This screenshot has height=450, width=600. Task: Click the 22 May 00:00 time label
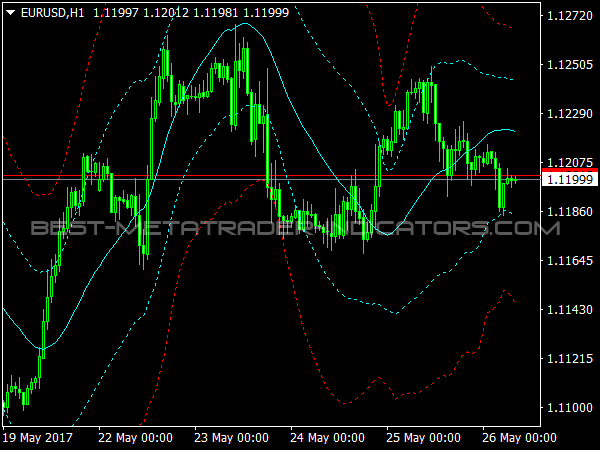135,438
